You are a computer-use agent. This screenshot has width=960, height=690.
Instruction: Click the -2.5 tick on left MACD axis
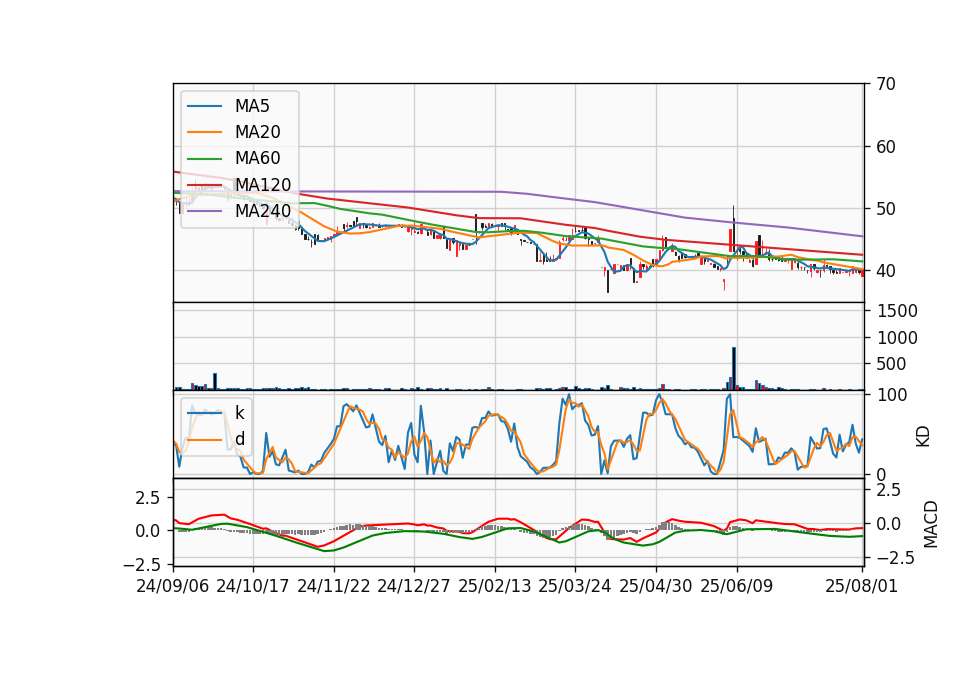[141, 564]
